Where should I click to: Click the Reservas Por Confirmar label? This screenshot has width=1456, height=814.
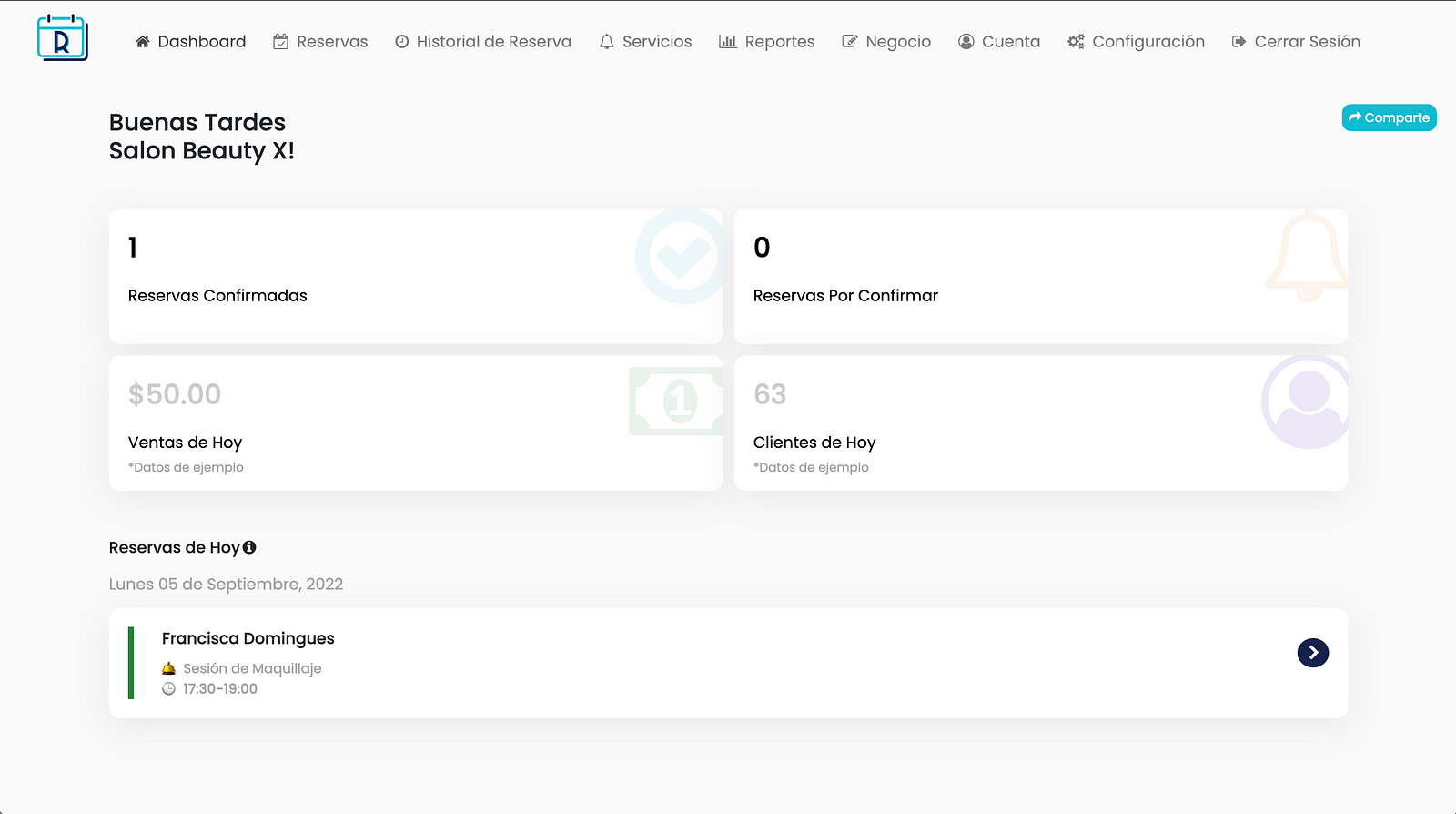click(x=845, y=295)
